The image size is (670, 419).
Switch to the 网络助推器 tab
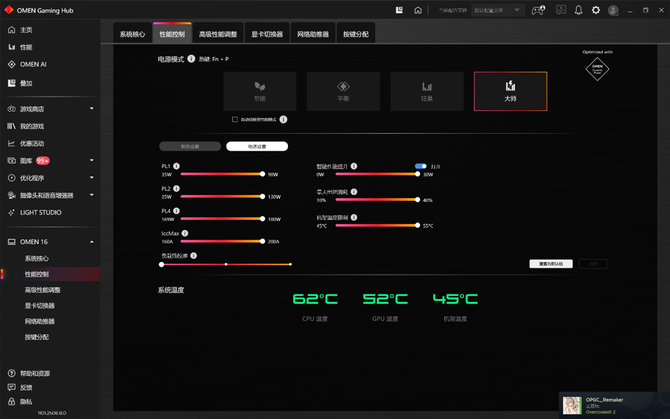313,34
